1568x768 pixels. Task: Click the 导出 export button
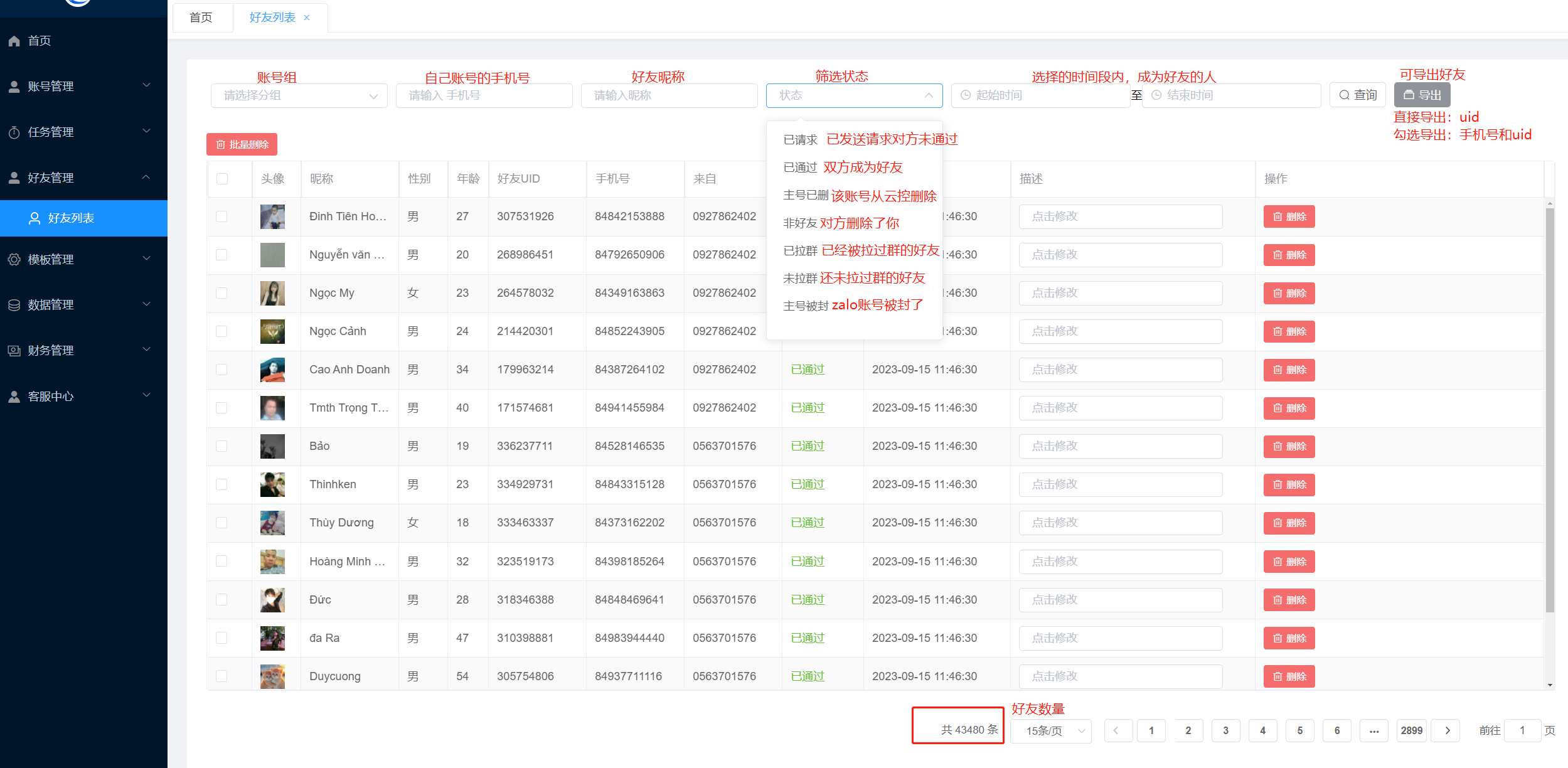(1422, 95)
